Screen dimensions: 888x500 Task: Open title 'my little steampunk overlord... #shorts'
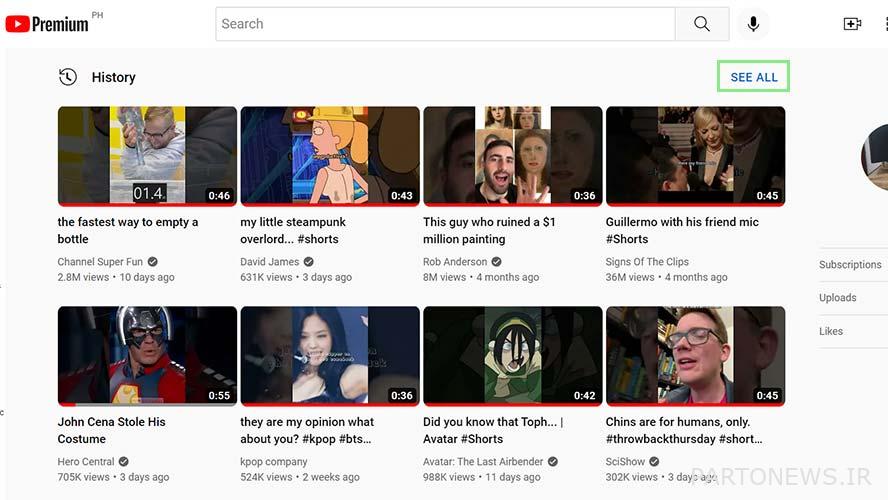293,230
